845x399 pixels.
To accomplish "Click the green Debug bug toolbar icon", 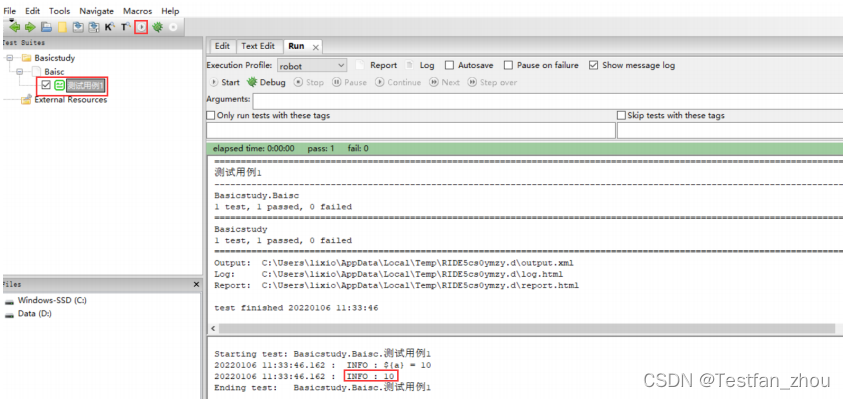I will (x=157, y=27).
